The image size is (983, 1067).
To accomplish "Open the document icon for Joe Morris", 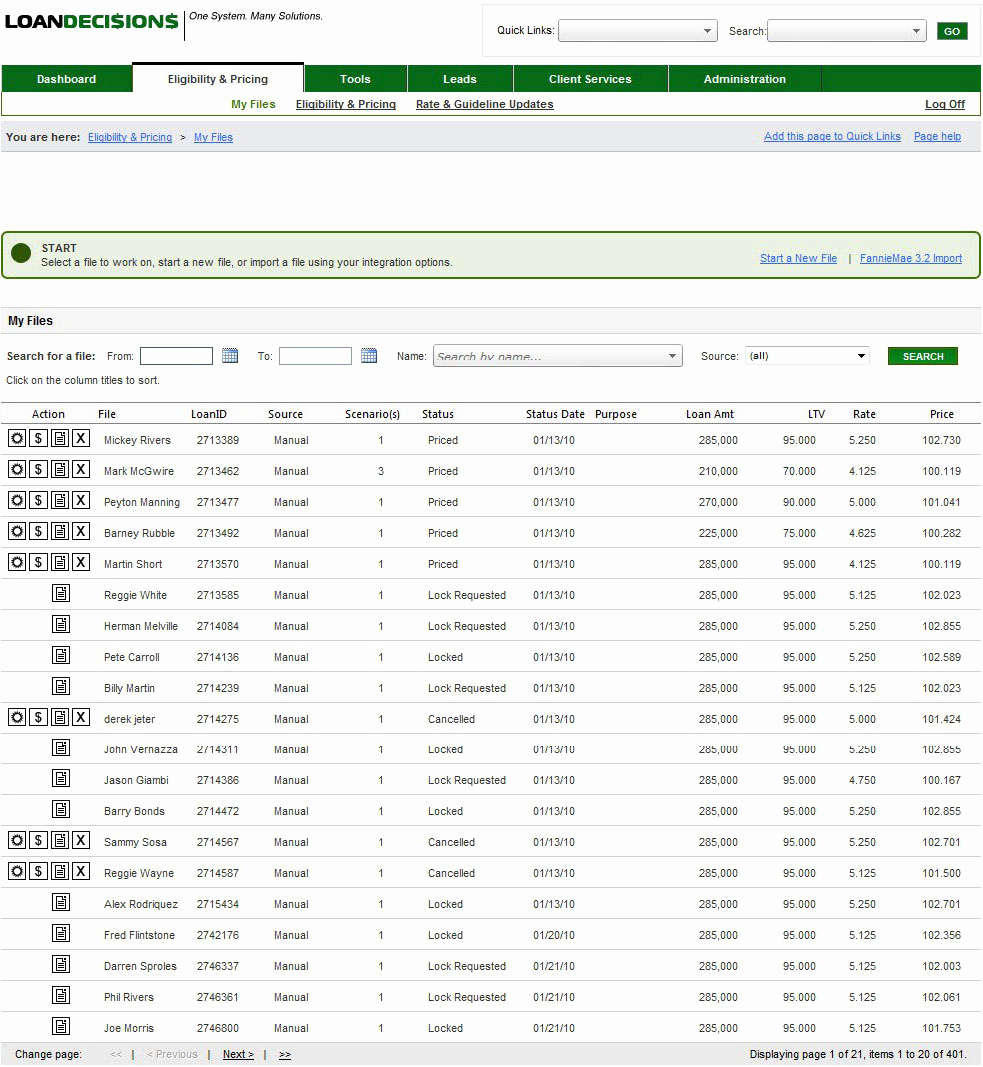I will 61,1027.
